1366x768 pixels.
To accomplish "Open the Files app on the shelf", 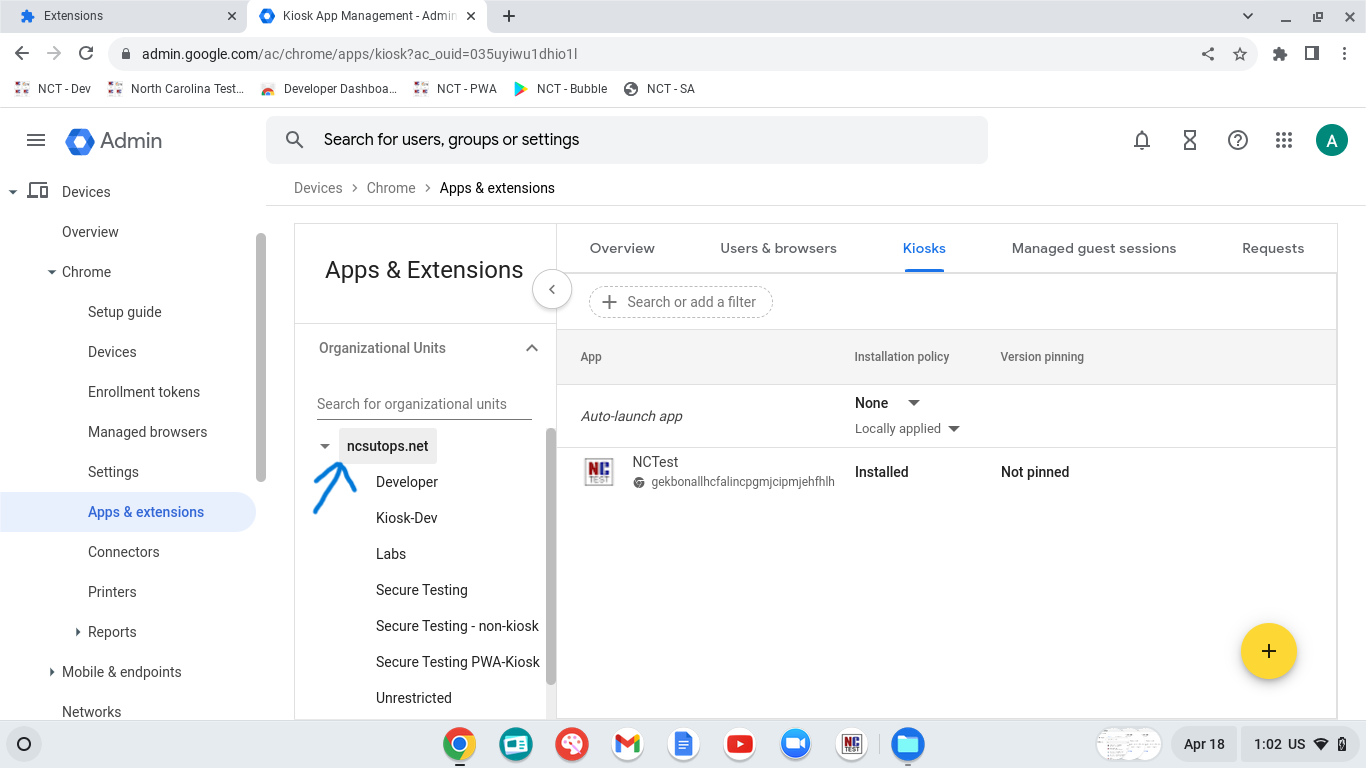I will [908, 744].
